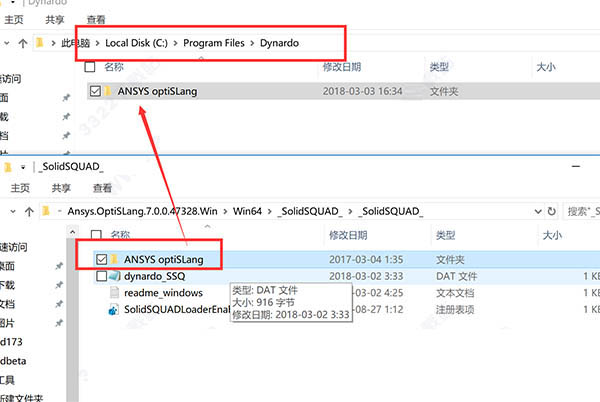Minimize the _SolidSQUAD_ window
The height and width of the screenshot is (402, 600).
(576, 166)
